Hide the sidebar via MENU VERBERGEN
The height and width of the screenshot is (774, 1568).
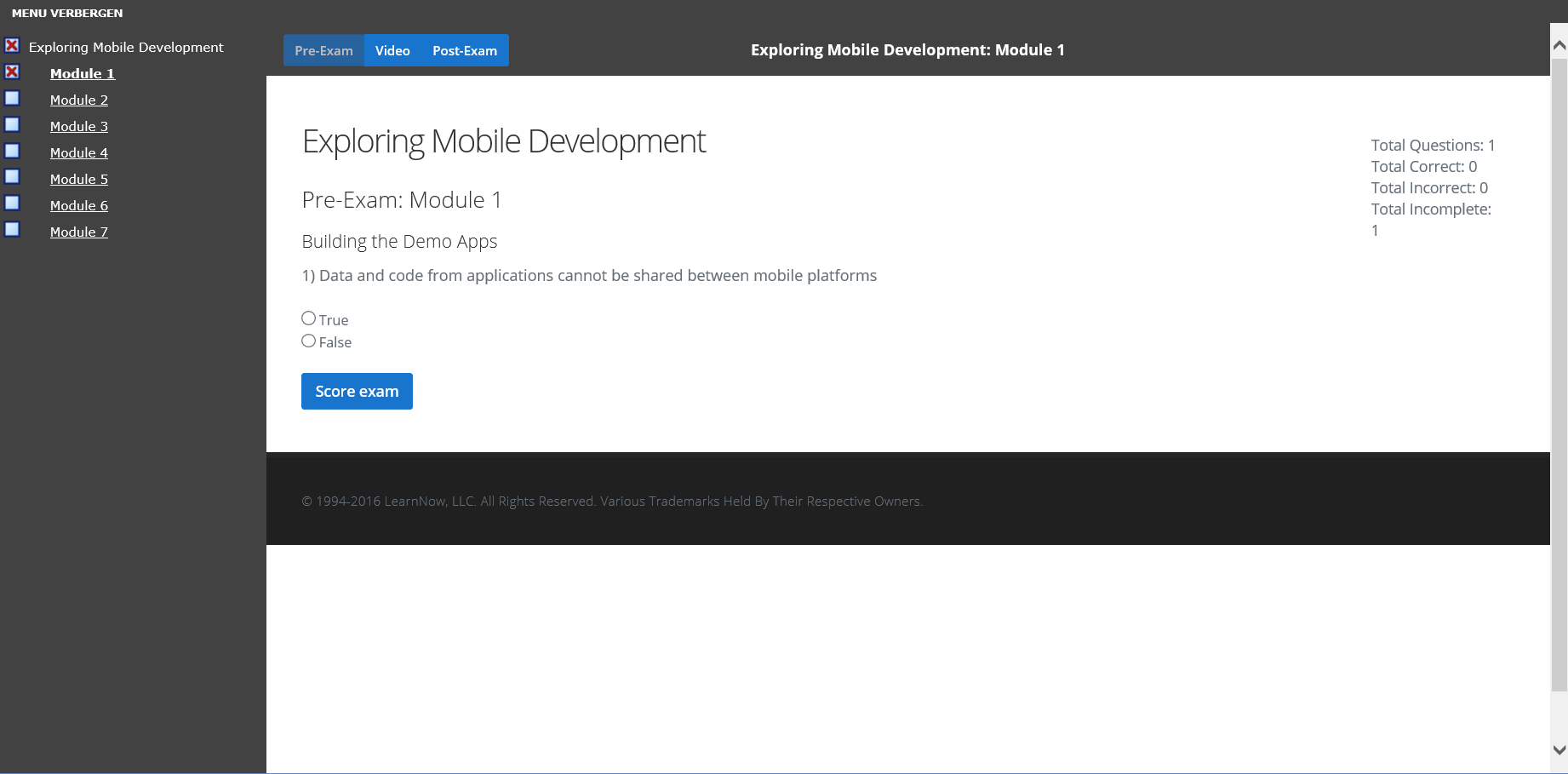pos(67,13)
